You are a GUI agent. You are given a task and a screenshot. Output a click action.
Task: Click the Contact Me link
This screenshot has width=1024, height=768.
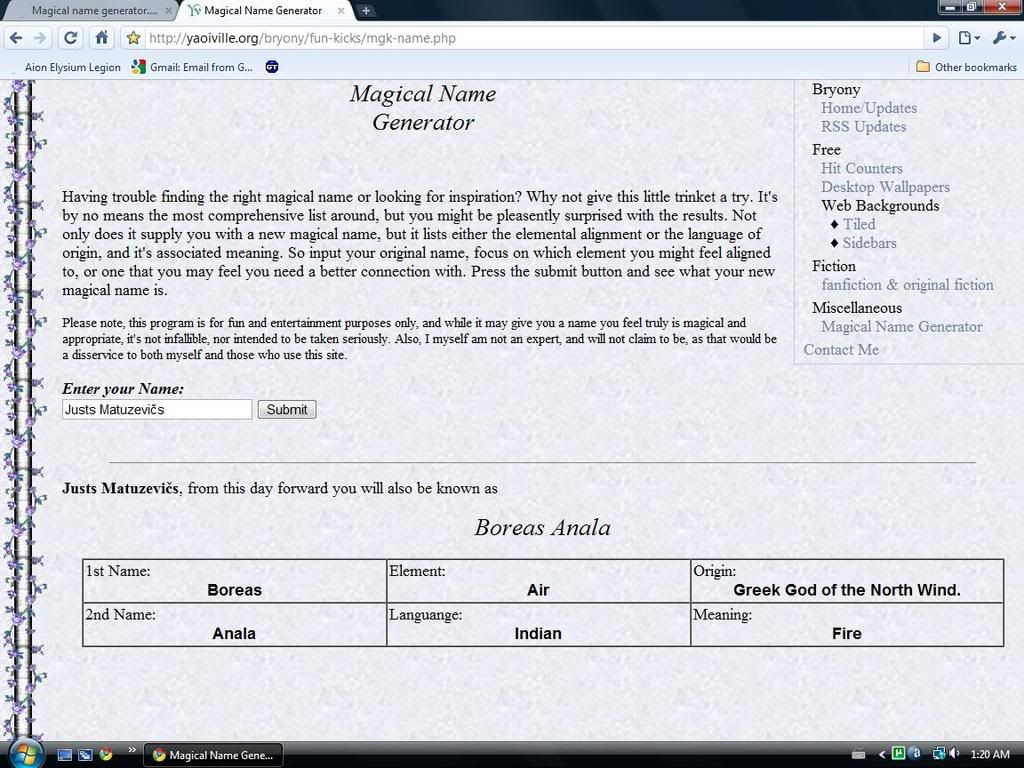[840, 349]
